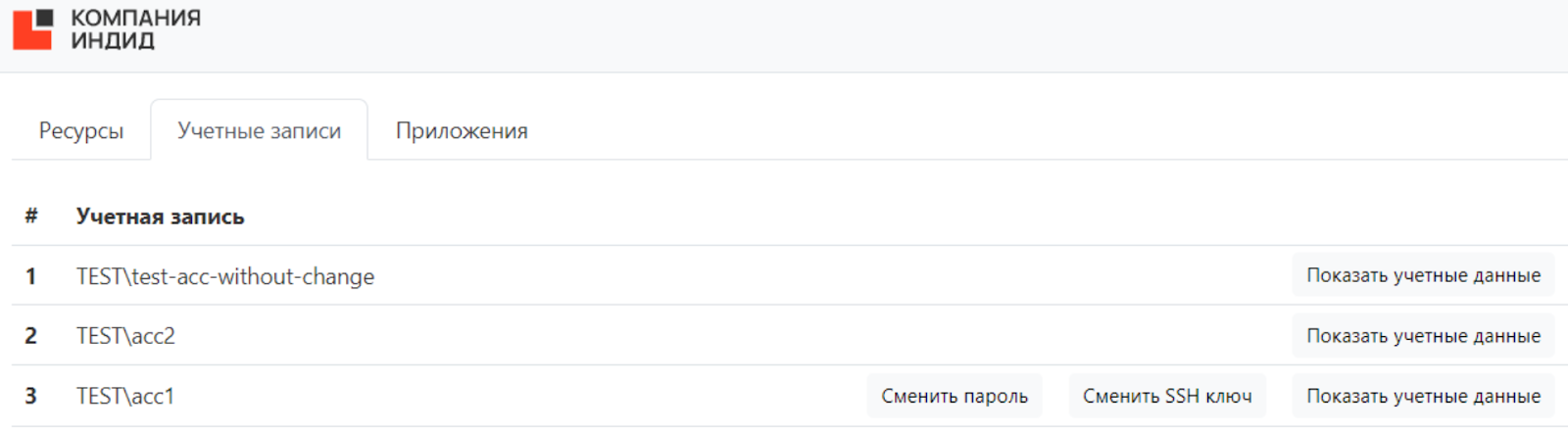Switch to the Ресурсы tab
The height and width of the screenshot is (431, 1568).
[81, 131]
